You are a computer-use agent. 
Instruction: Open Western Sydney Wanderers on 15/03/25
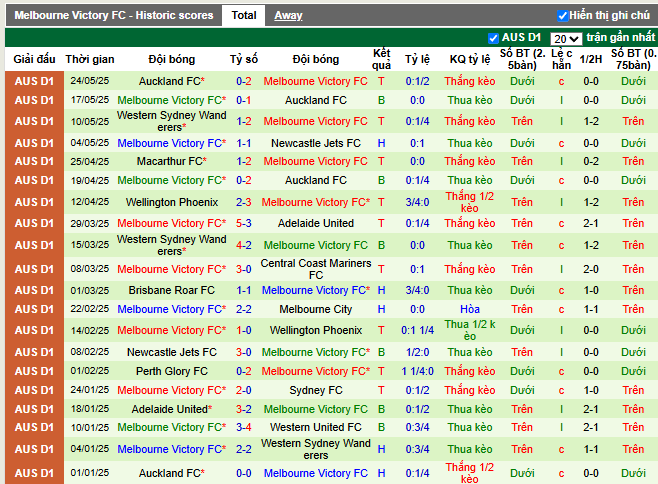click(172, 245)
